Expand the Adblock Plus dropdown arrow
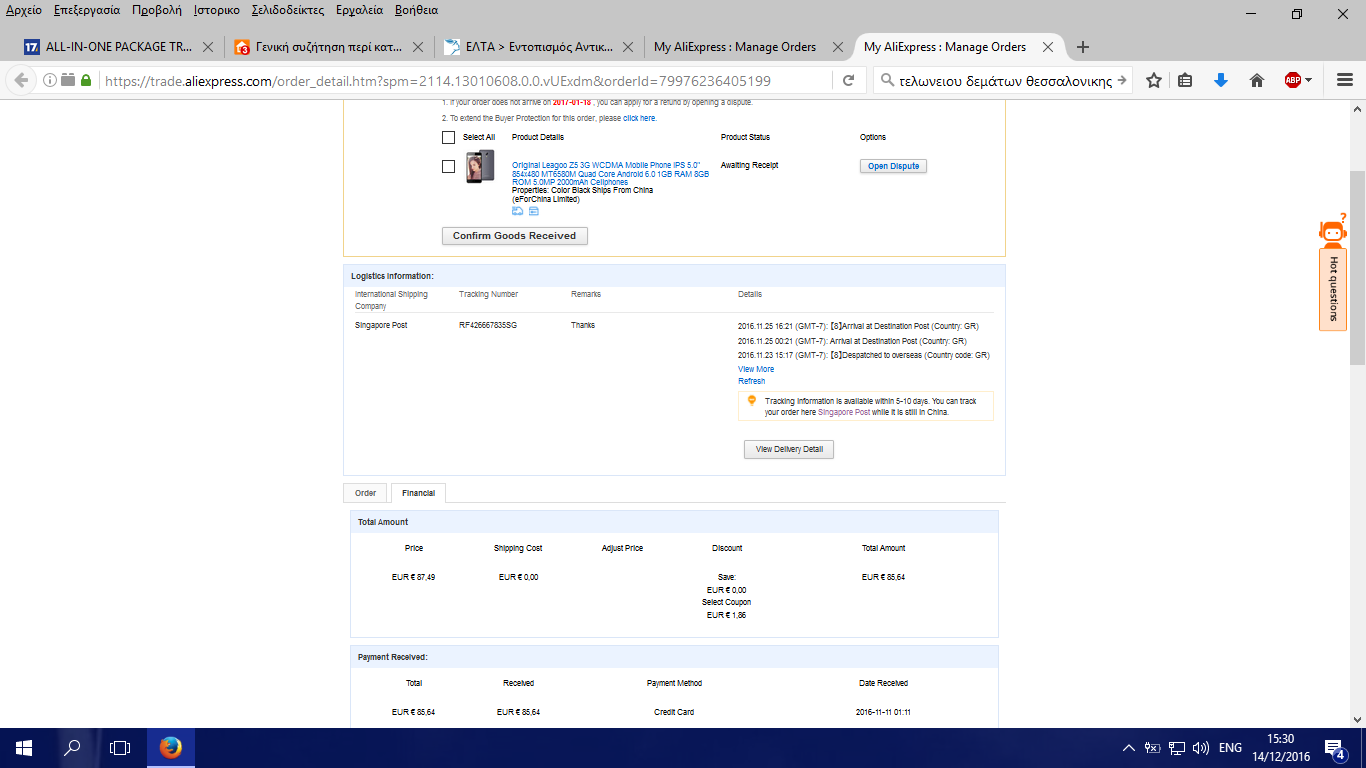 click(1308, 81)
